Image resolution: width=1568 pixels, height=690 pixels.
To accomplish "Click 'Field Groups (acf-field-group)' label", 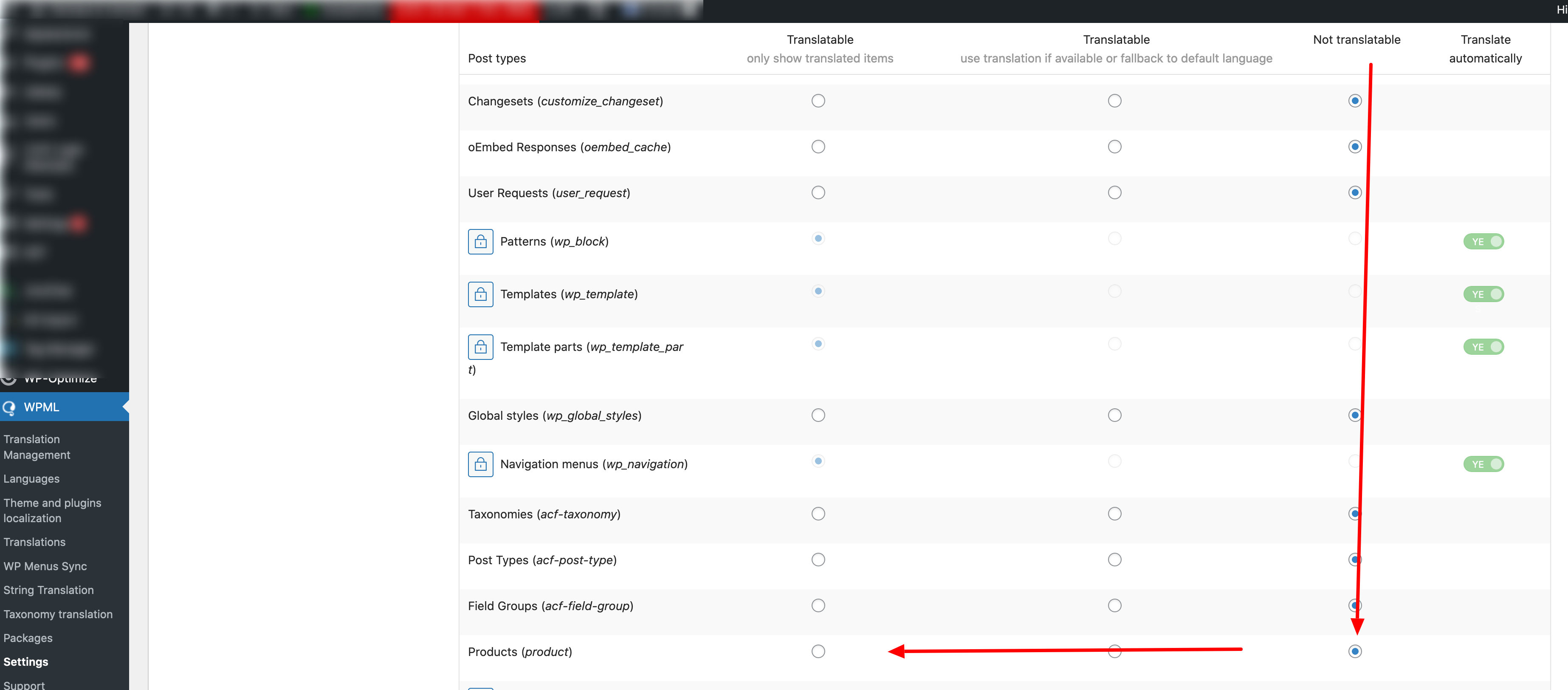I will click(550, 607).
